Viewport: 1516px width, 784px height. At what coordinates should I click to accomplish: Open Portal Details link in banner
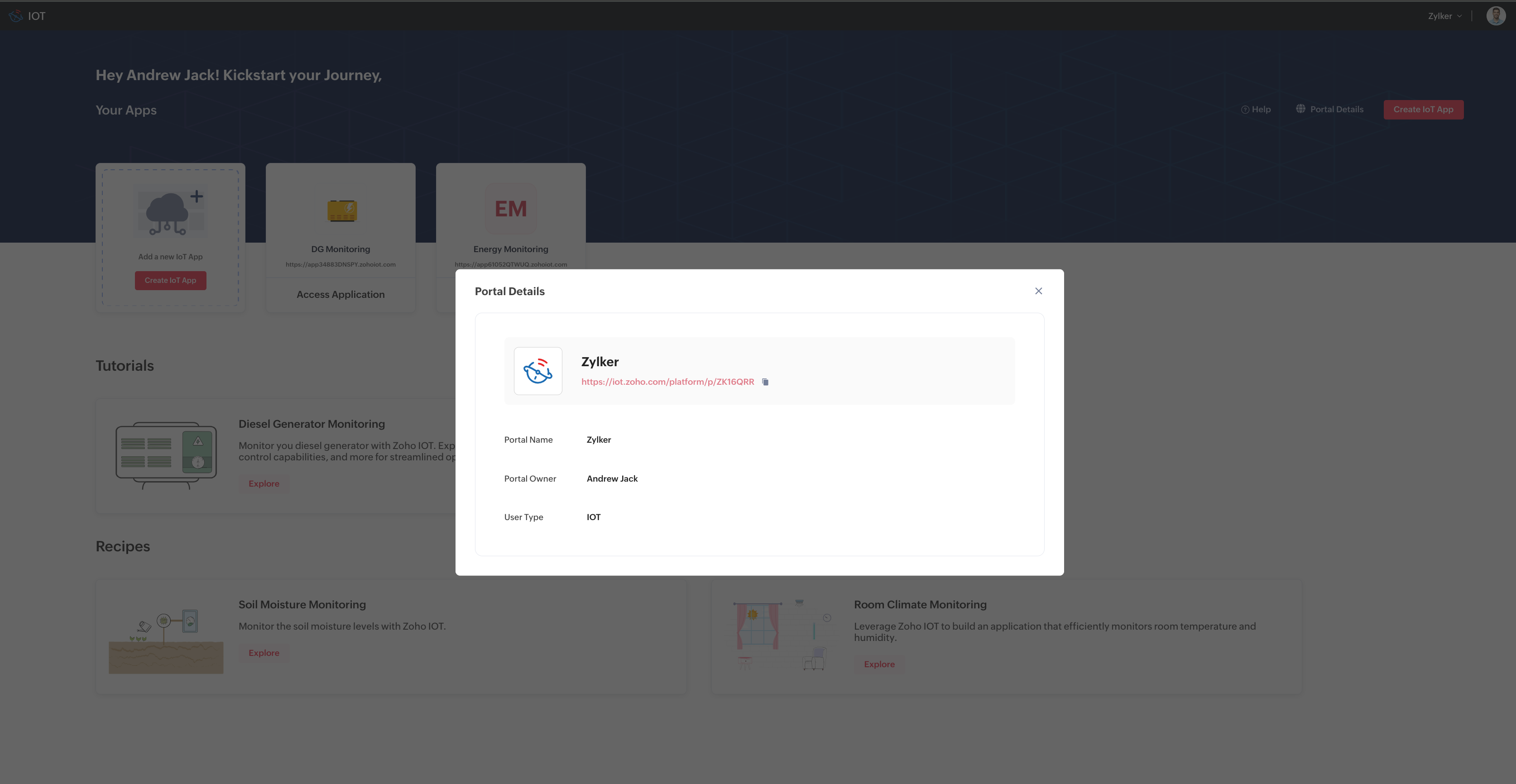pyautogui.click(x=1337, y=110)
